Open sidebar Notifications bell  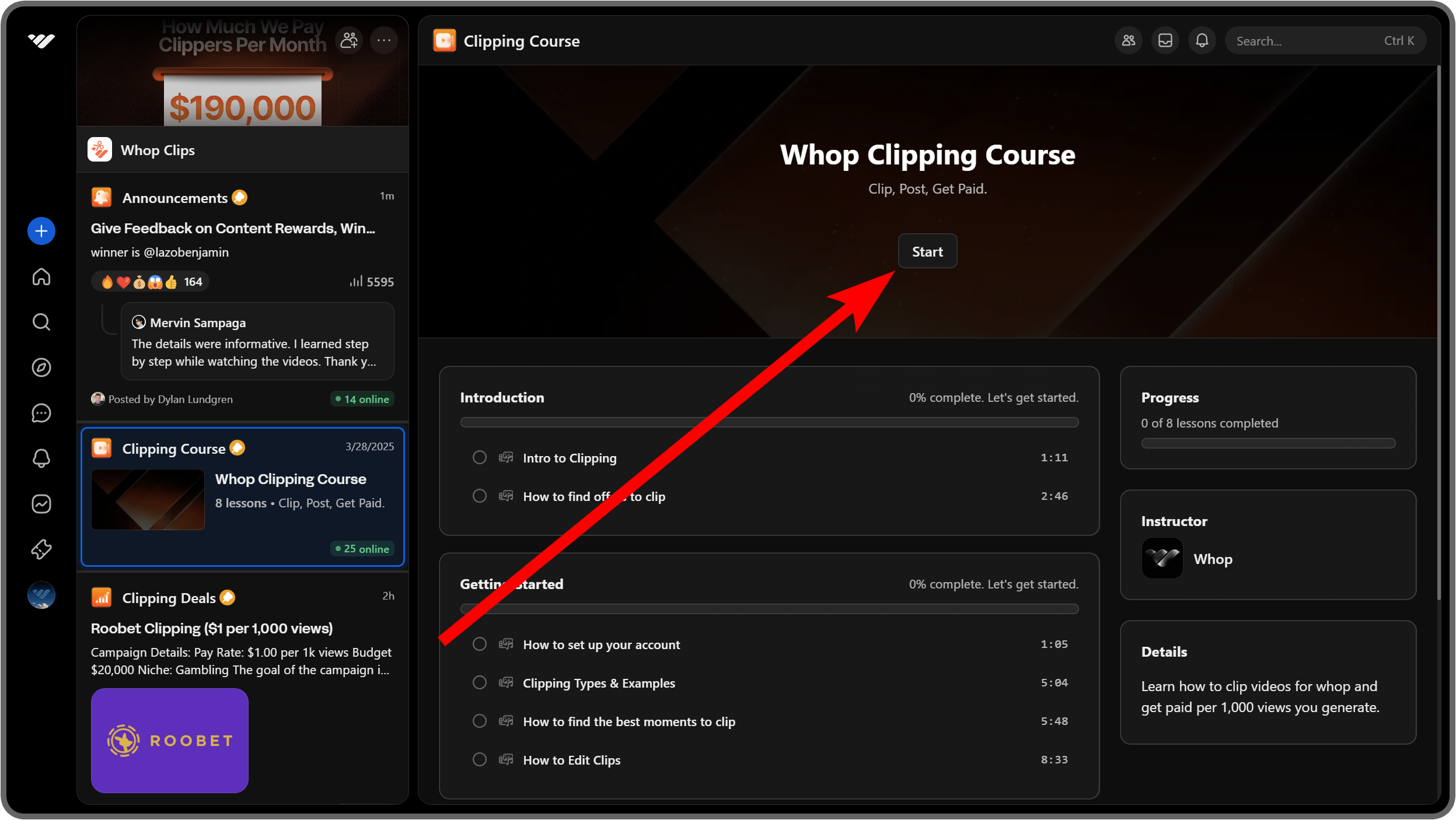pyautogui.click(x=41, y=458)
